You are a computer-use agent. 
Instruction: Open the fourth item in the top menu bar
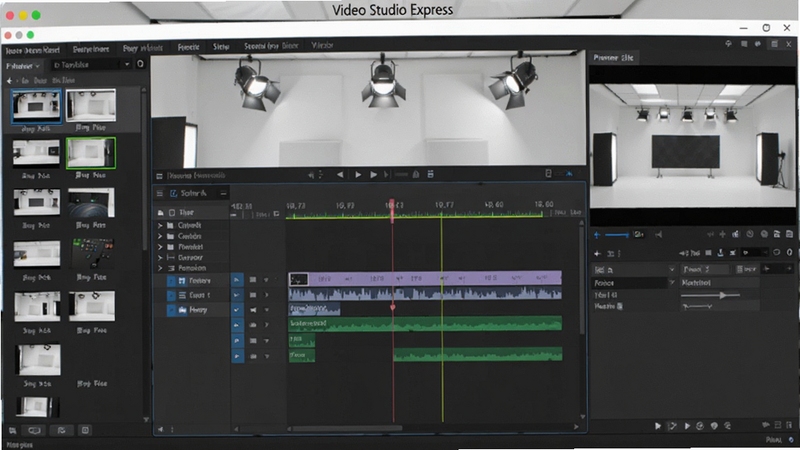coord(188,47)
